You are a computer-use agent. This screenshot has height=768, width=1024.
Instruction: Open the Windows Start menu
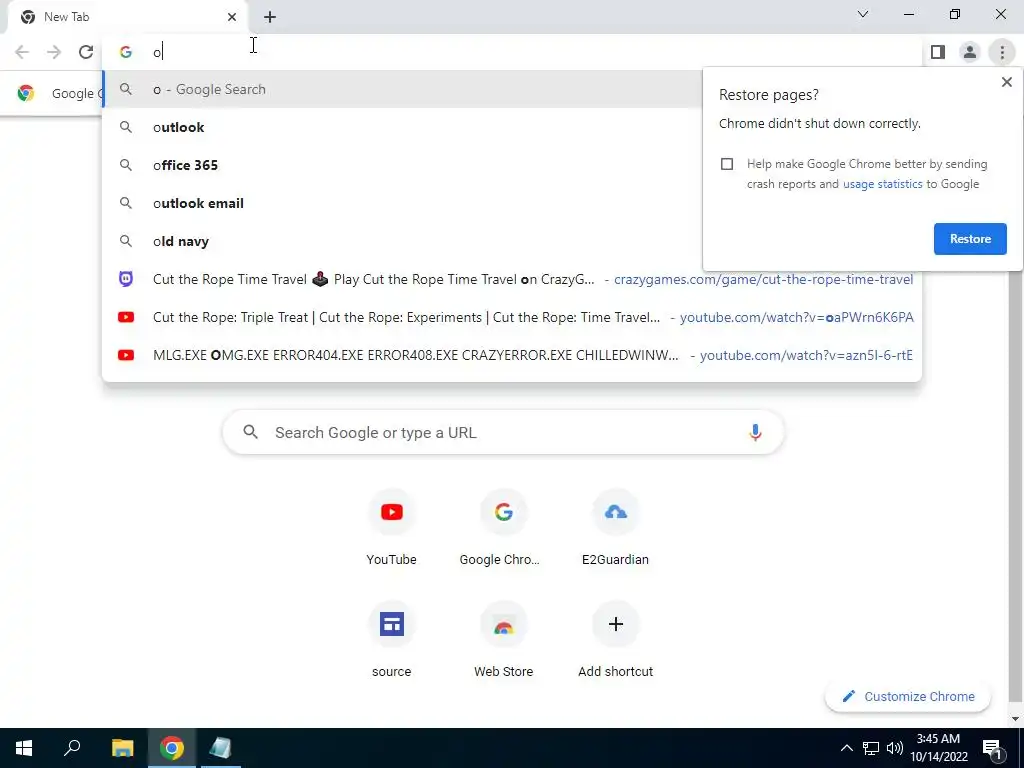24,748
